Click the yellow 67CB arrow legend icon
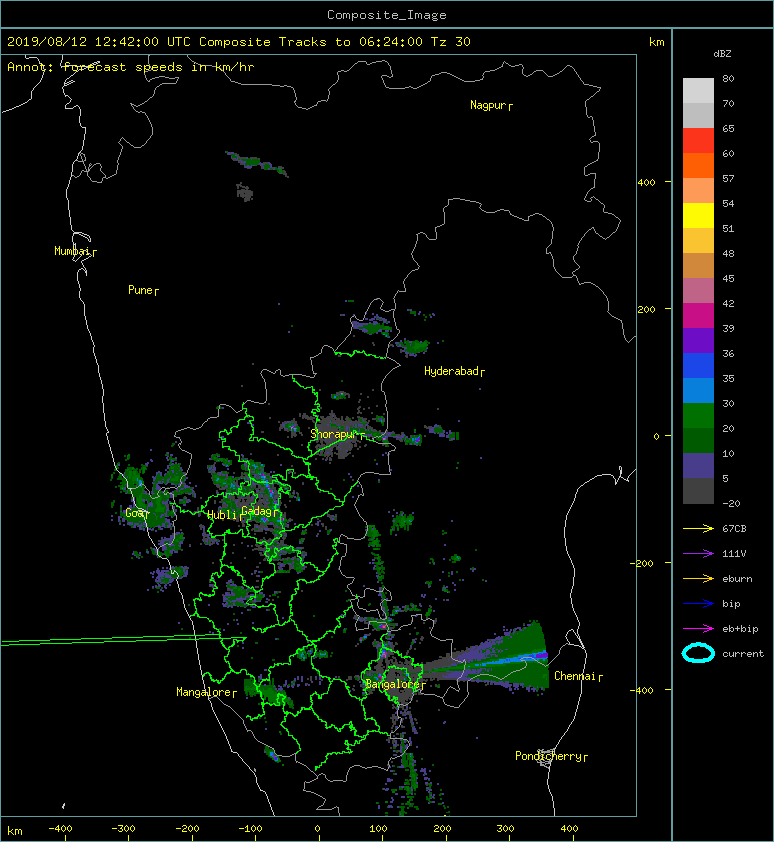This screenshot has height=842, width=774. point(698,529)
